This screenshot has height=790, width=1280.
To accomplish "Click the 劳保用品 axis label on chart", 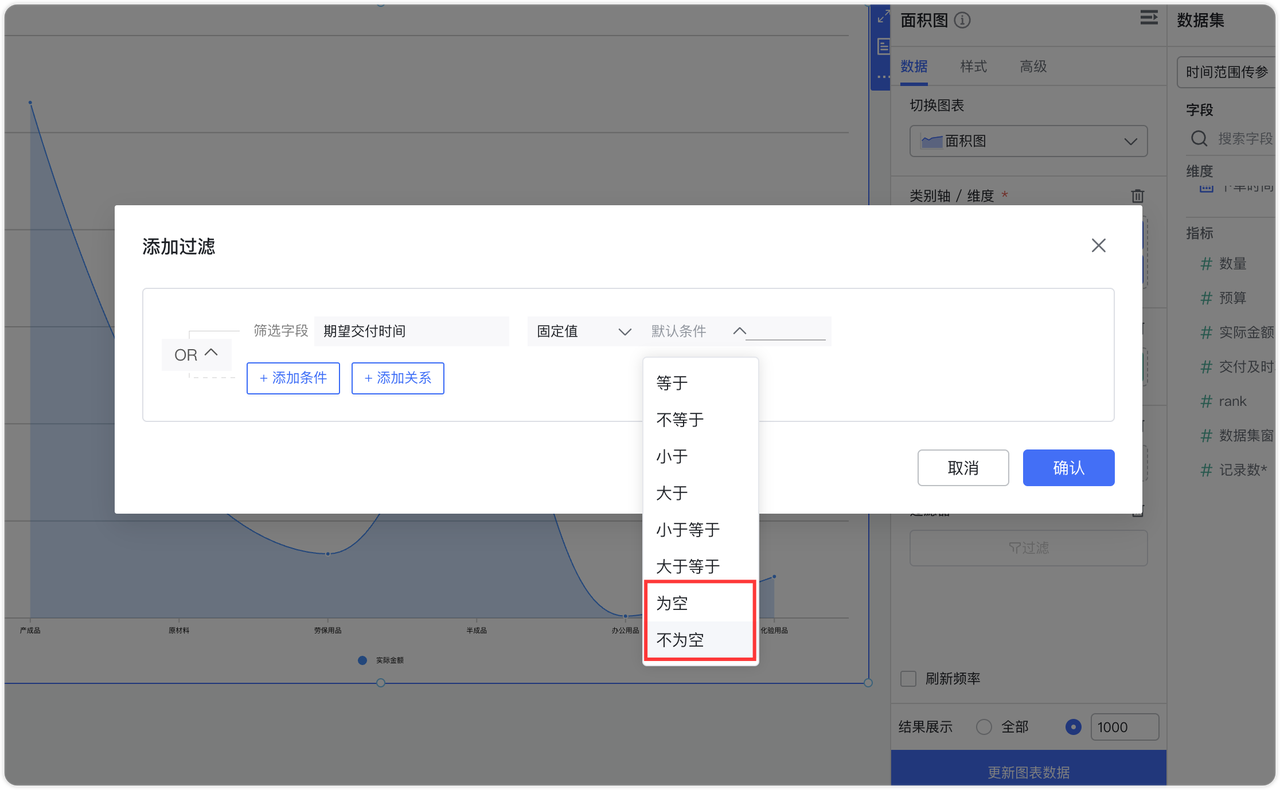I will click(328, 631).
